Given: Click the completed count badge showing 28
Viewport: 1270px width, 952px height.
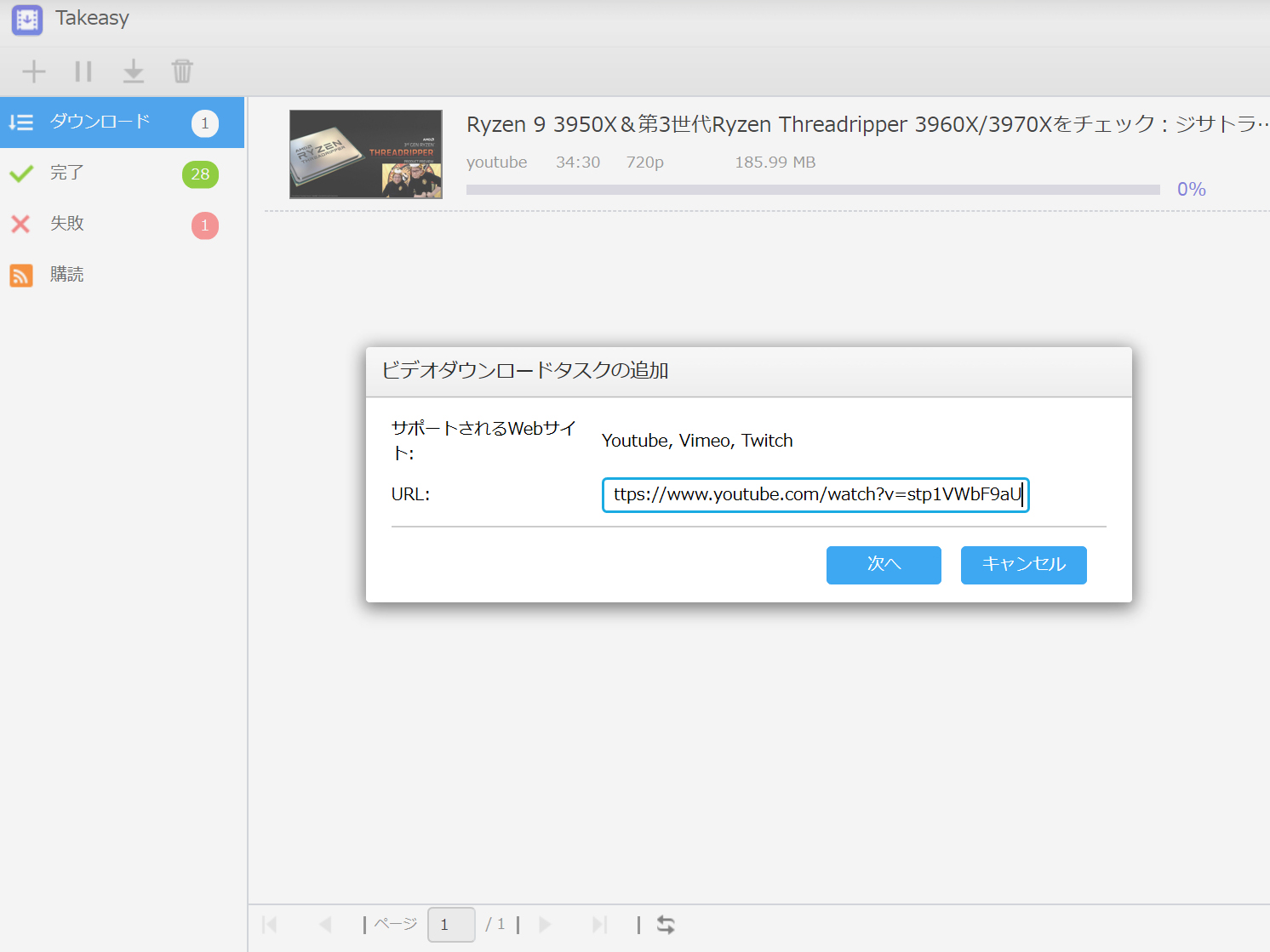Looking at the screenshot, I should point(200,174).
